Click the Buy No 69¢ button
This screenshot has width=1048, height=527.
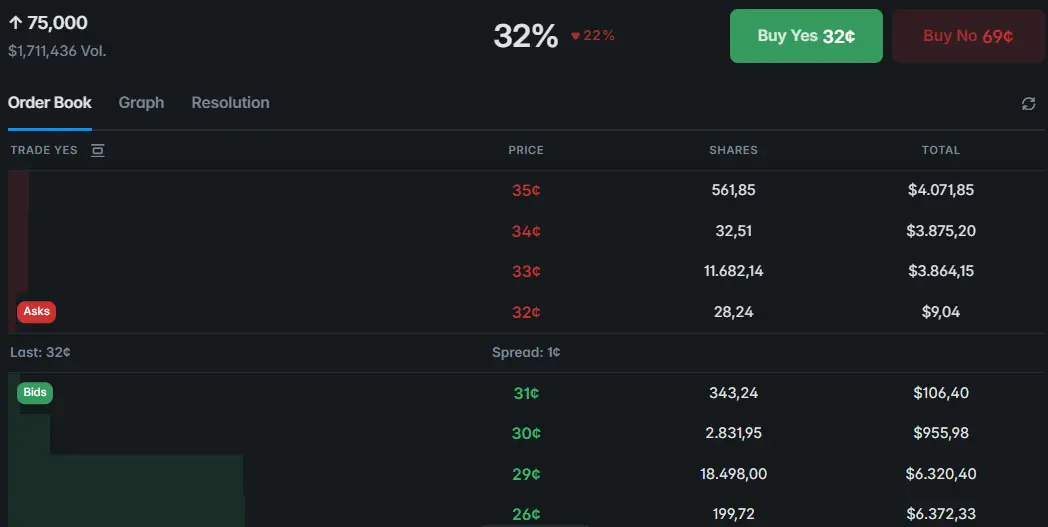click(x=967, y=36)
